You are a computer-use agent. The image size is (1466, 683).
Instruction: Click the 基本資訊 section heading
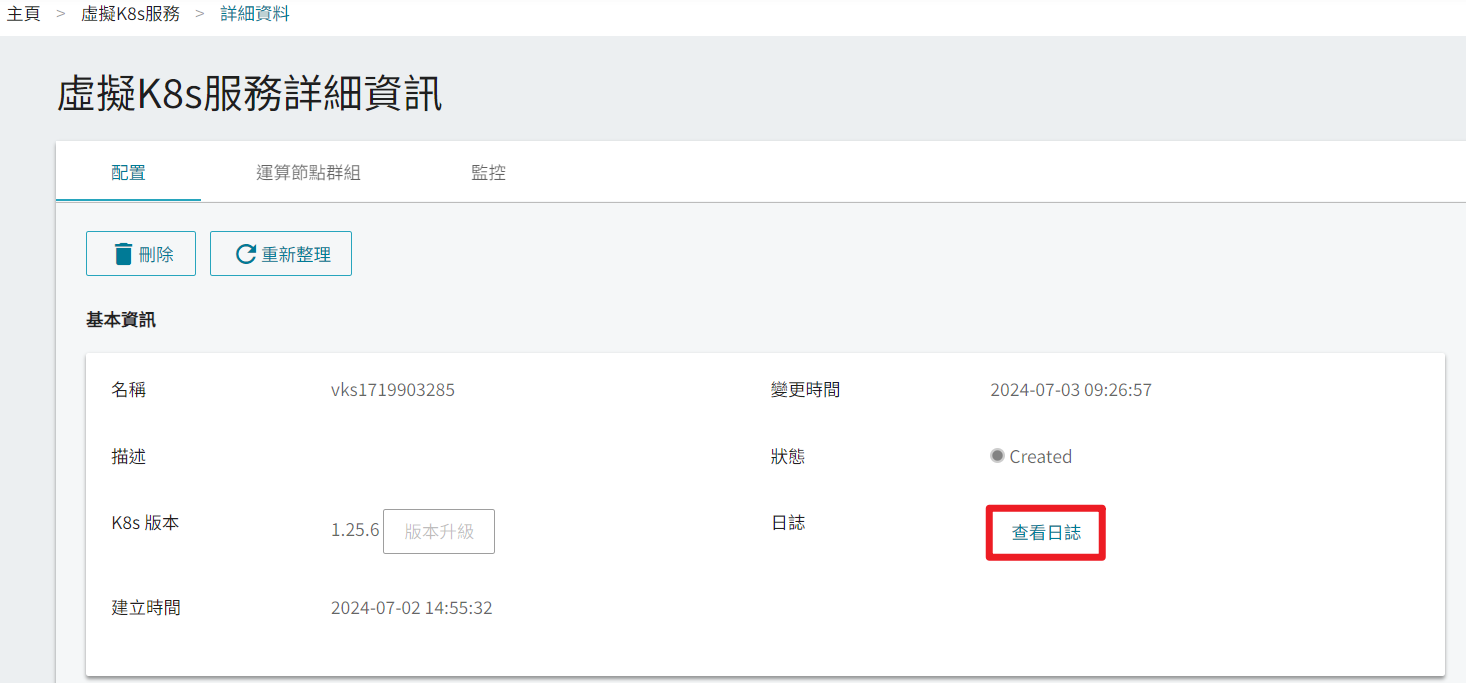121,320
